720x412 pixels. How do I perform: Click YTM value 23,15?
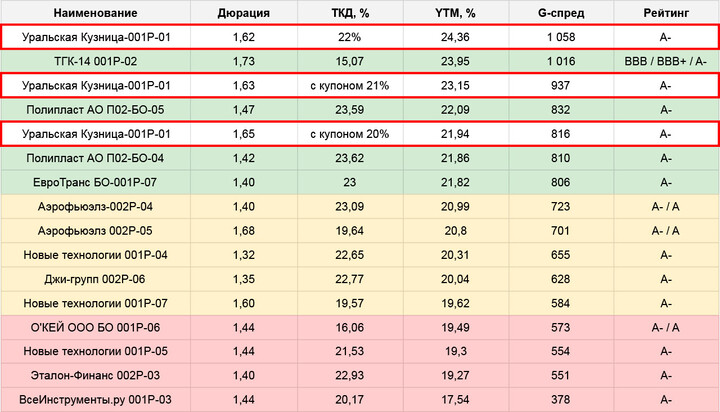click(455, 85)
